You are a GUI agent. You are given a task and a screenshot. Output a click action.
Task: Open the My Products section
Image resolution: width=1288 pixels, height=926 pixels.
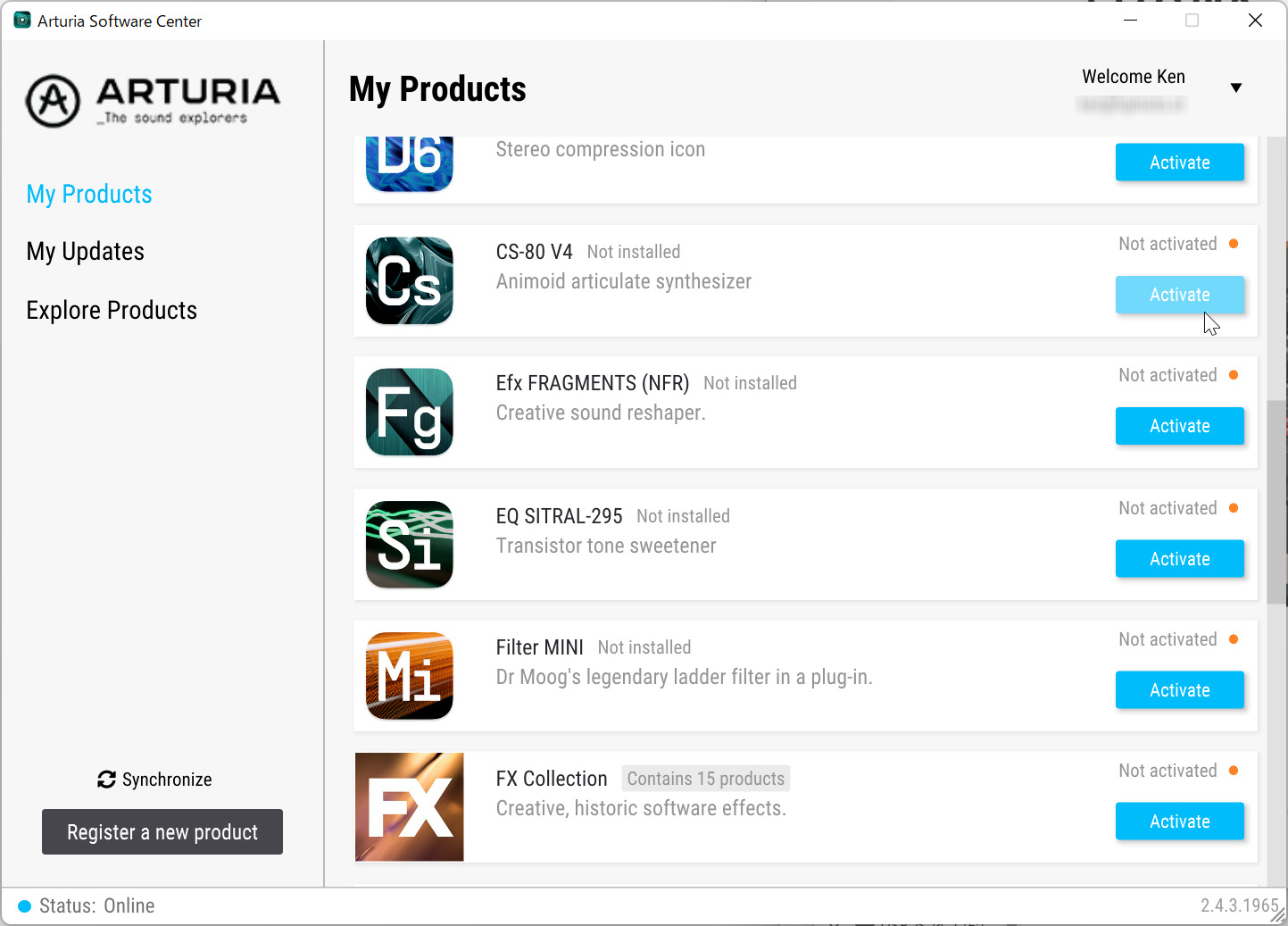coord(89,194)
